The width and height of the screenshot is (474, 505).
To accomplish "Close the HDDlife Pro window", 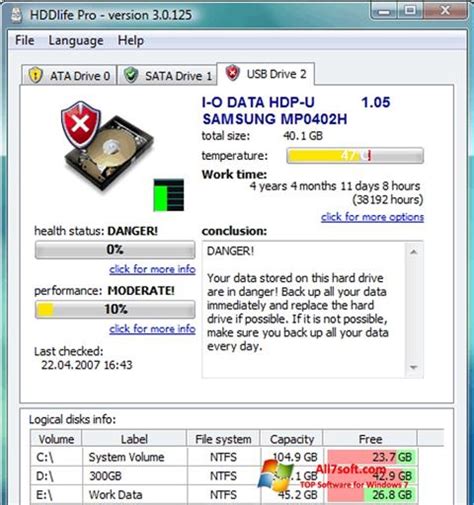I will coord(446,11).
